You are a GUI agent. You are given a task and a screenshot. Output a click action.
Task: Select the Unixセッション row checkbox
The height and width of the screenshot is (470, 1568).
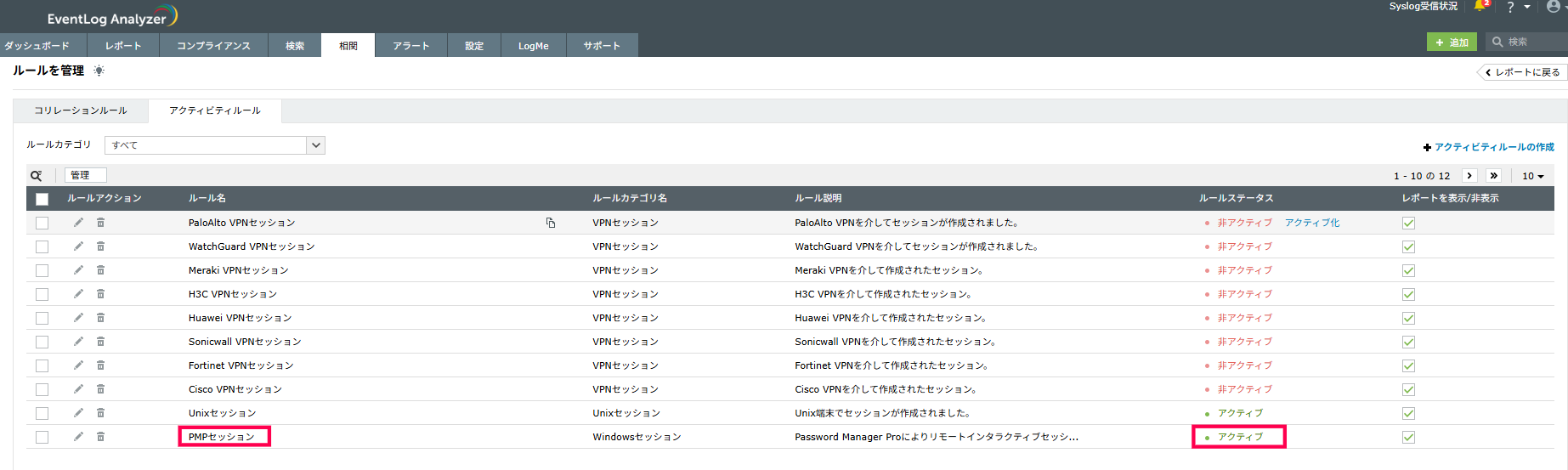42,413
